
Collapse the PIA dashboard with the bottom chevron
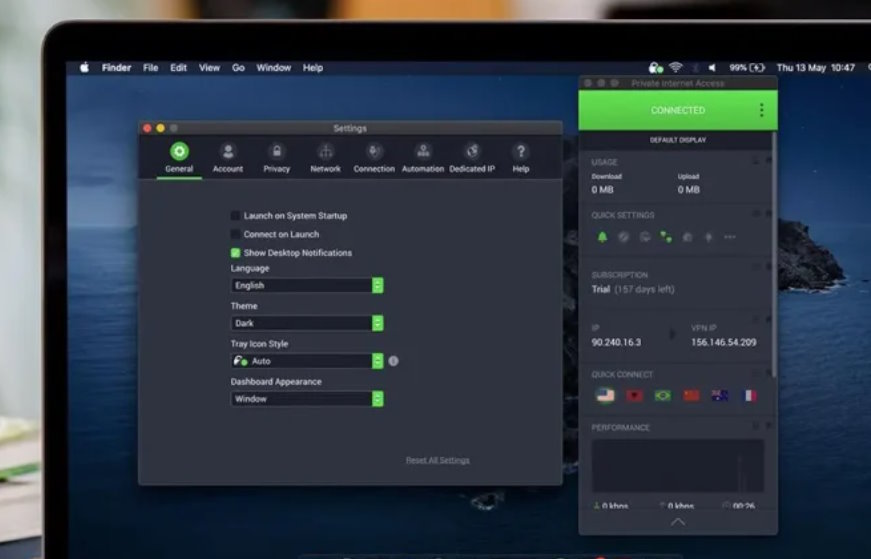[x=678, y=522]
